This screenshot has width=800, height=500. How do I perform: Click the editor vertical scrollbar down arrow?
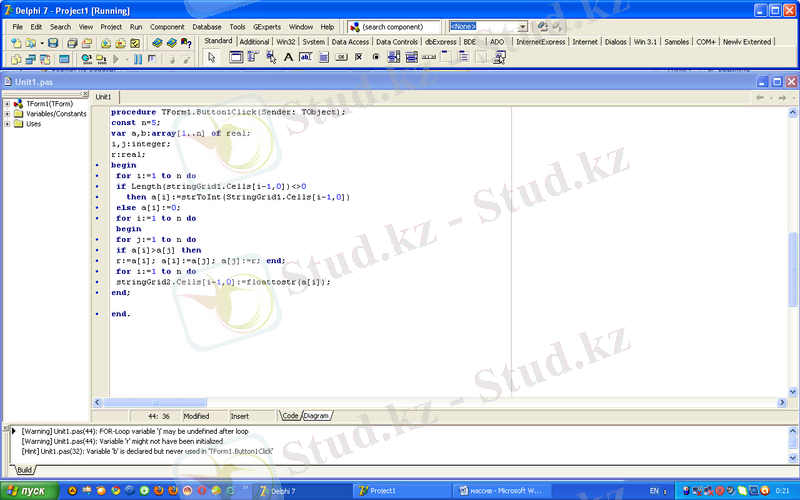point(793,391)
